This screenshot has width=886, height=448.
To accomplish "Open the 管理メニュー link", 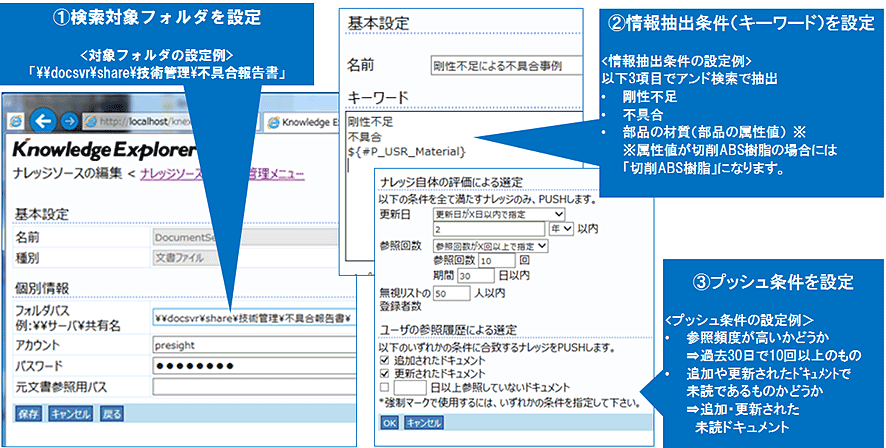I will (x=277, y=175).
